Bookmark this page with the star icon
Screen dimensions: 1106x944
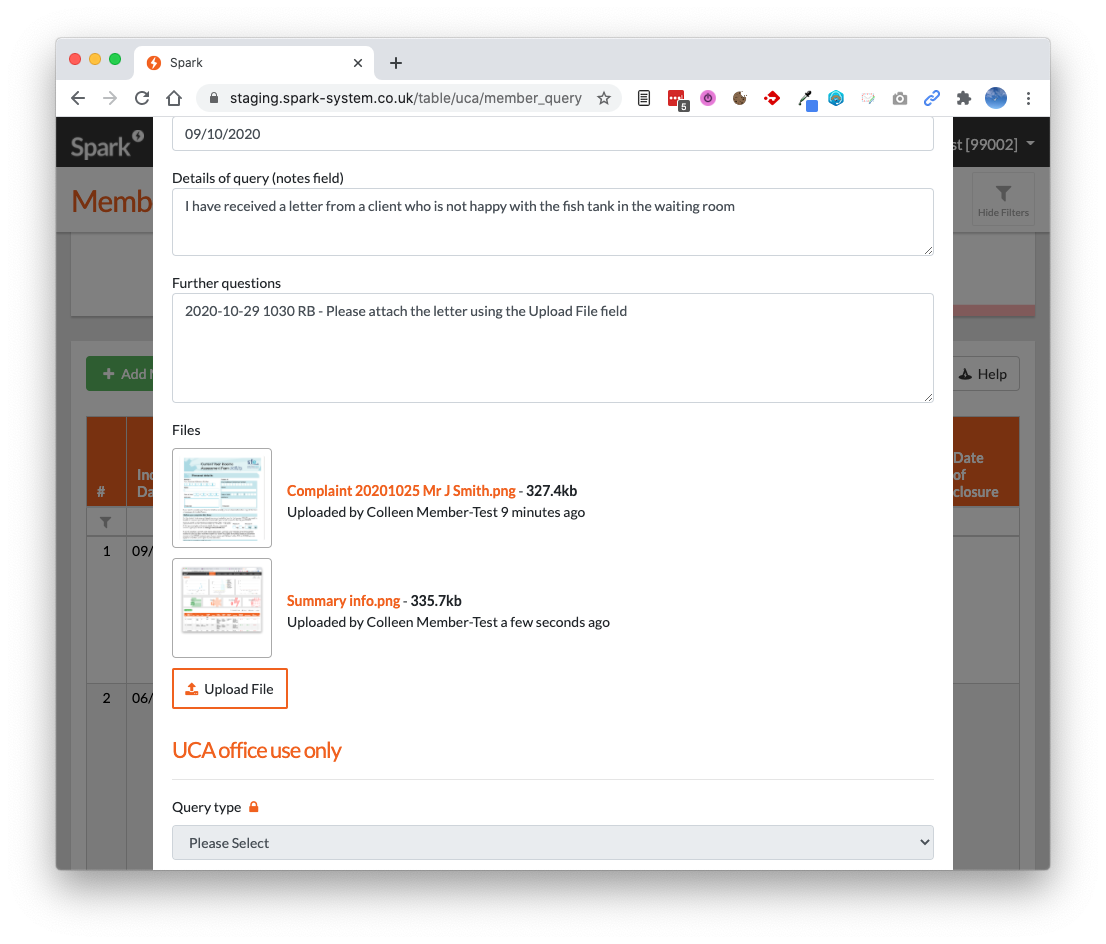(x=604, y=98)
